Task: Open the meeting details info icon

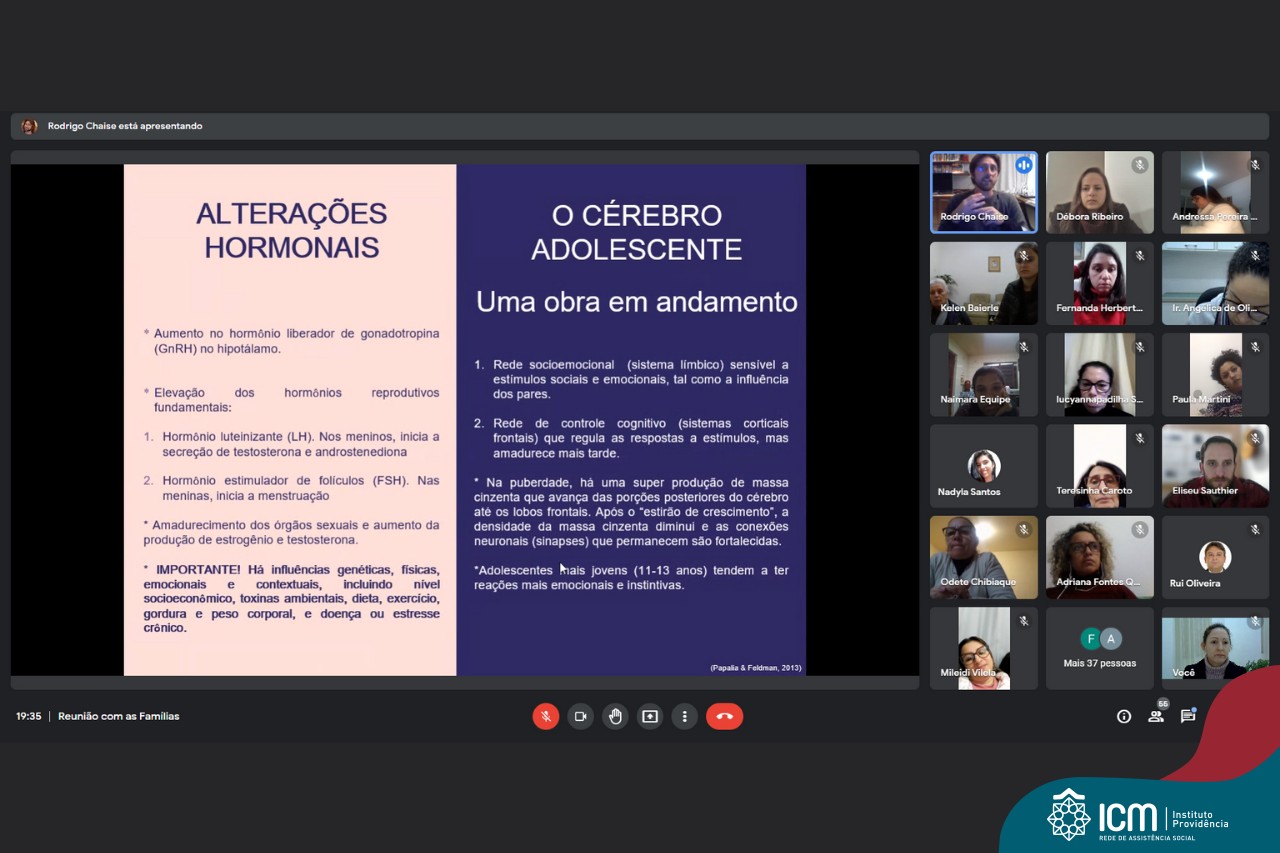Action: pos(1124,716)
